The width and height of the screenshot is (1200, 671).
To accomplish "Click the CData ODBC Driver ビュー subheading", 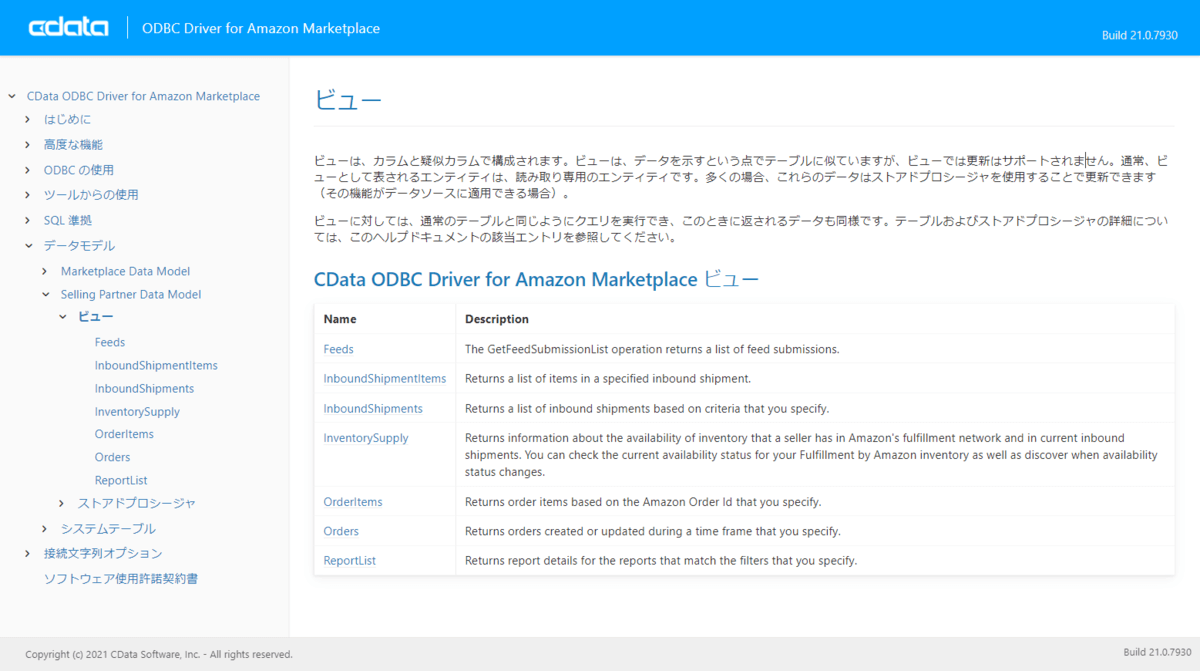I will [536, 280].
